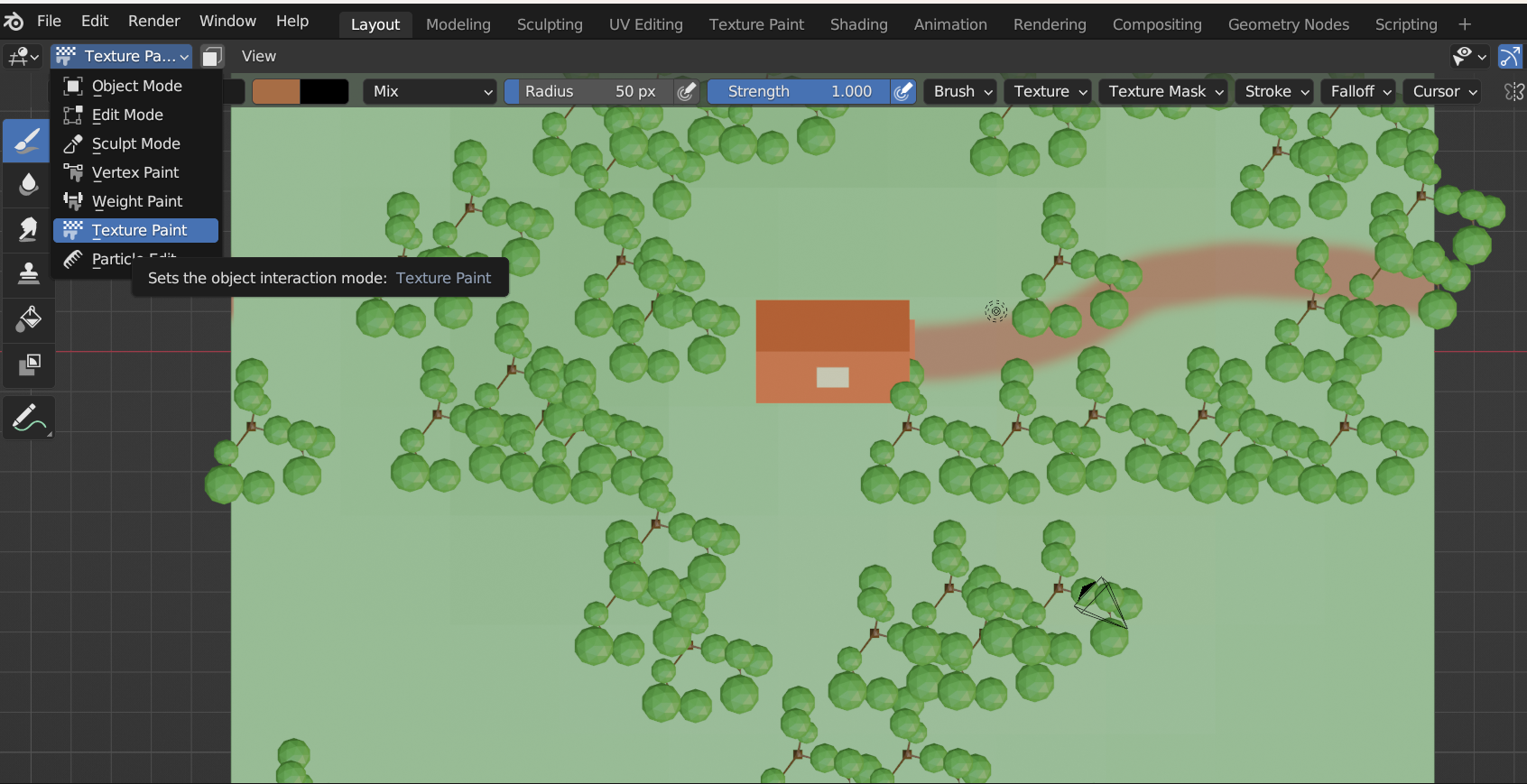The image size is (1527, 784).
Task: Select the Draw brush tool
Action: [x=27, y=140]
